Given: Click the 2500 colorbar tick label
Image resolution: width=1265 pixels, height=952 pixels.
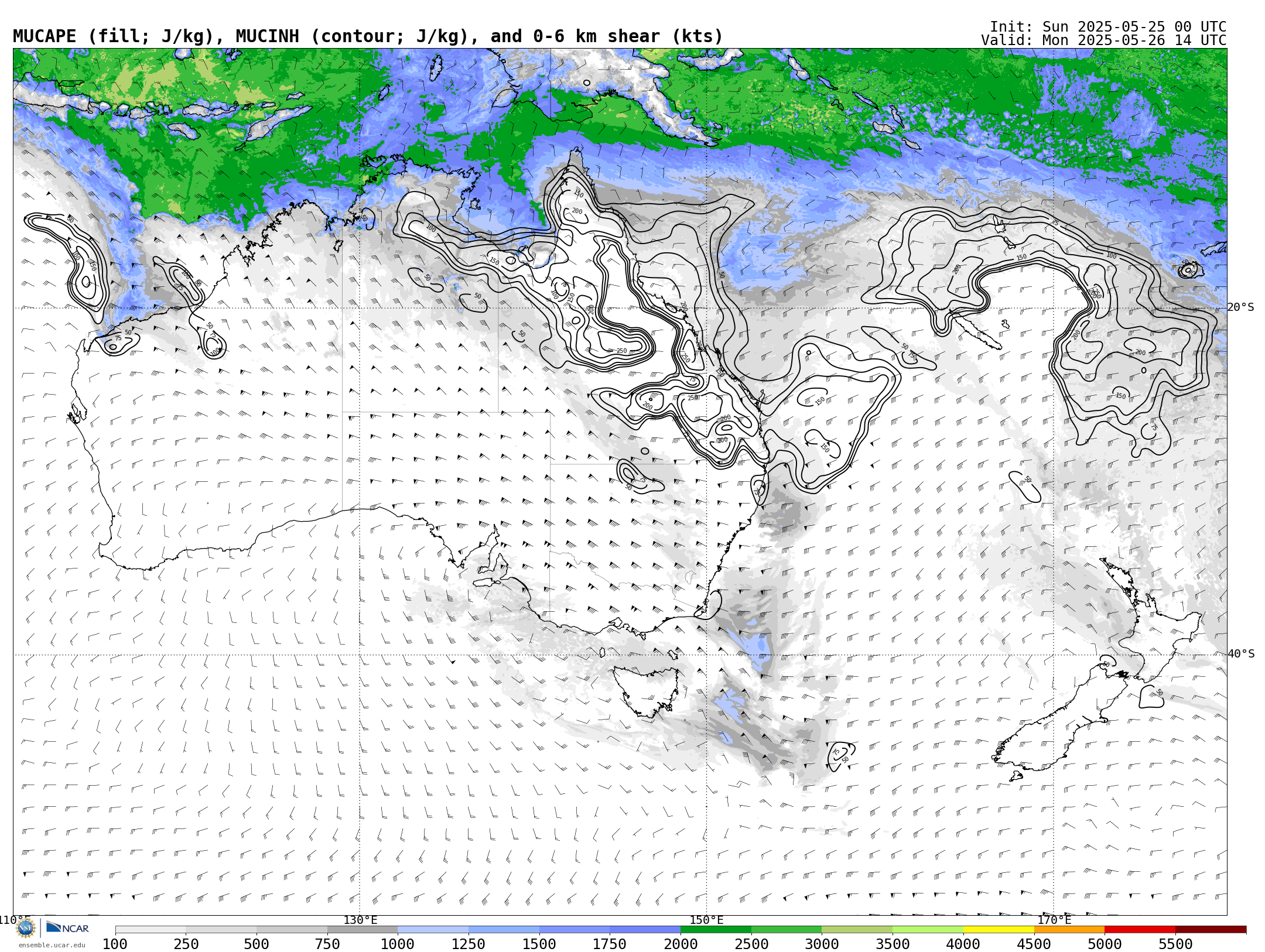Looking at the screenshot, I should 751,944.
